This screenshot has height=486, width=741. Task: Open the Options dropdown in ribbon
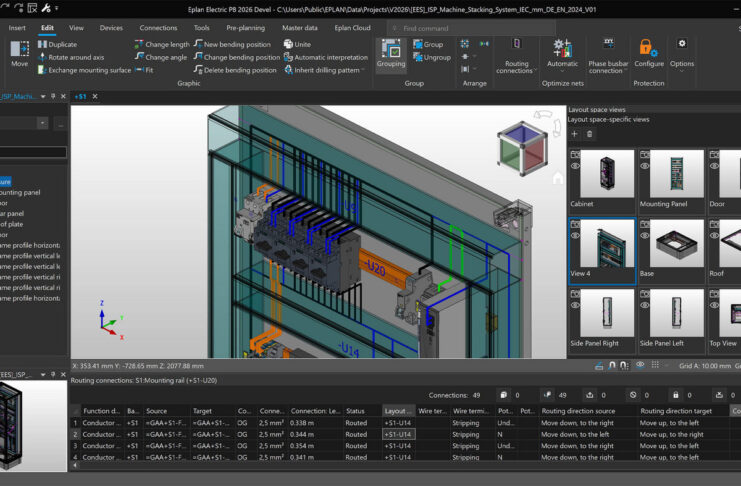[682, 64]
